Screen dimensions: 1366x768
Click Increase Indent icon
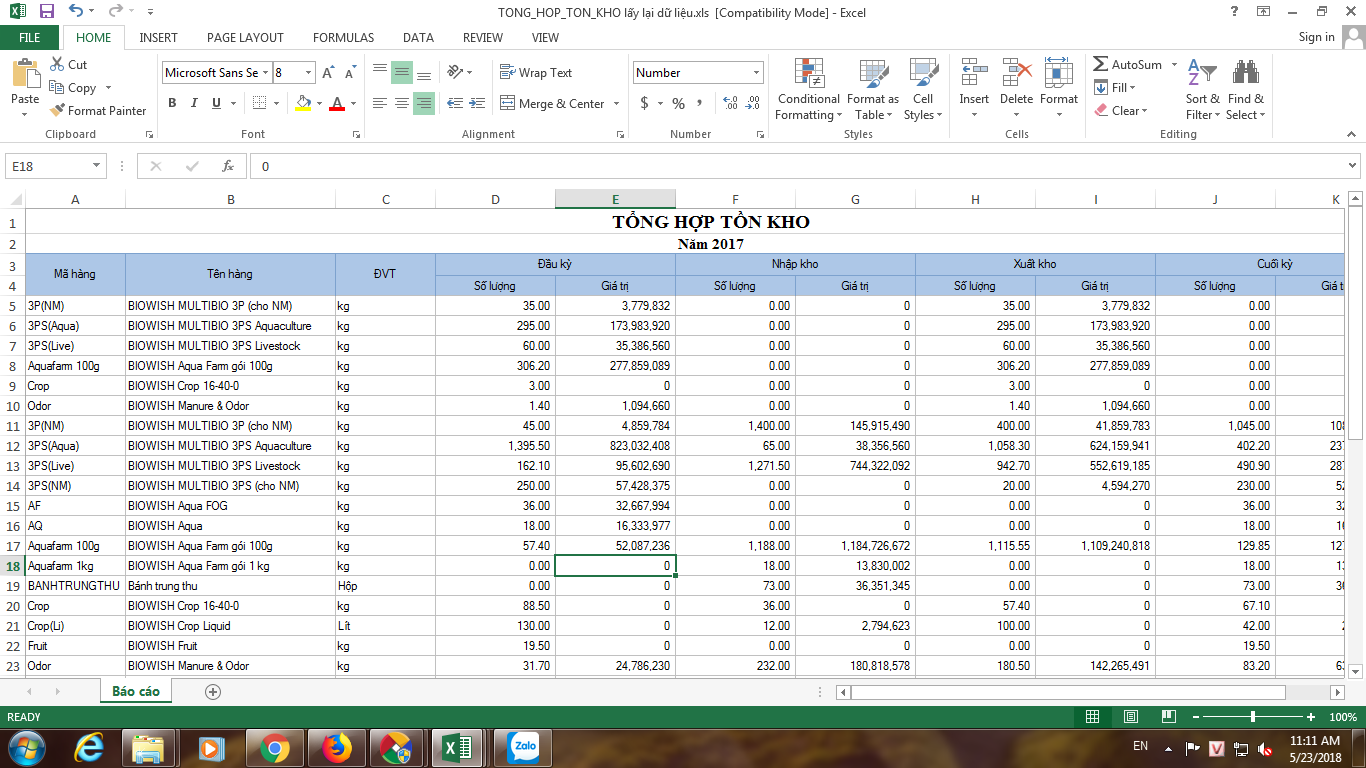[x=477, y=103]
